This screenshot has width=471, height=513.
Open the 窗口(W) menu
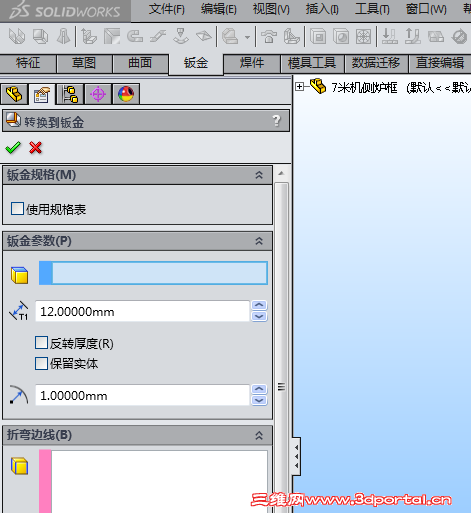click(x=426, y=9)
